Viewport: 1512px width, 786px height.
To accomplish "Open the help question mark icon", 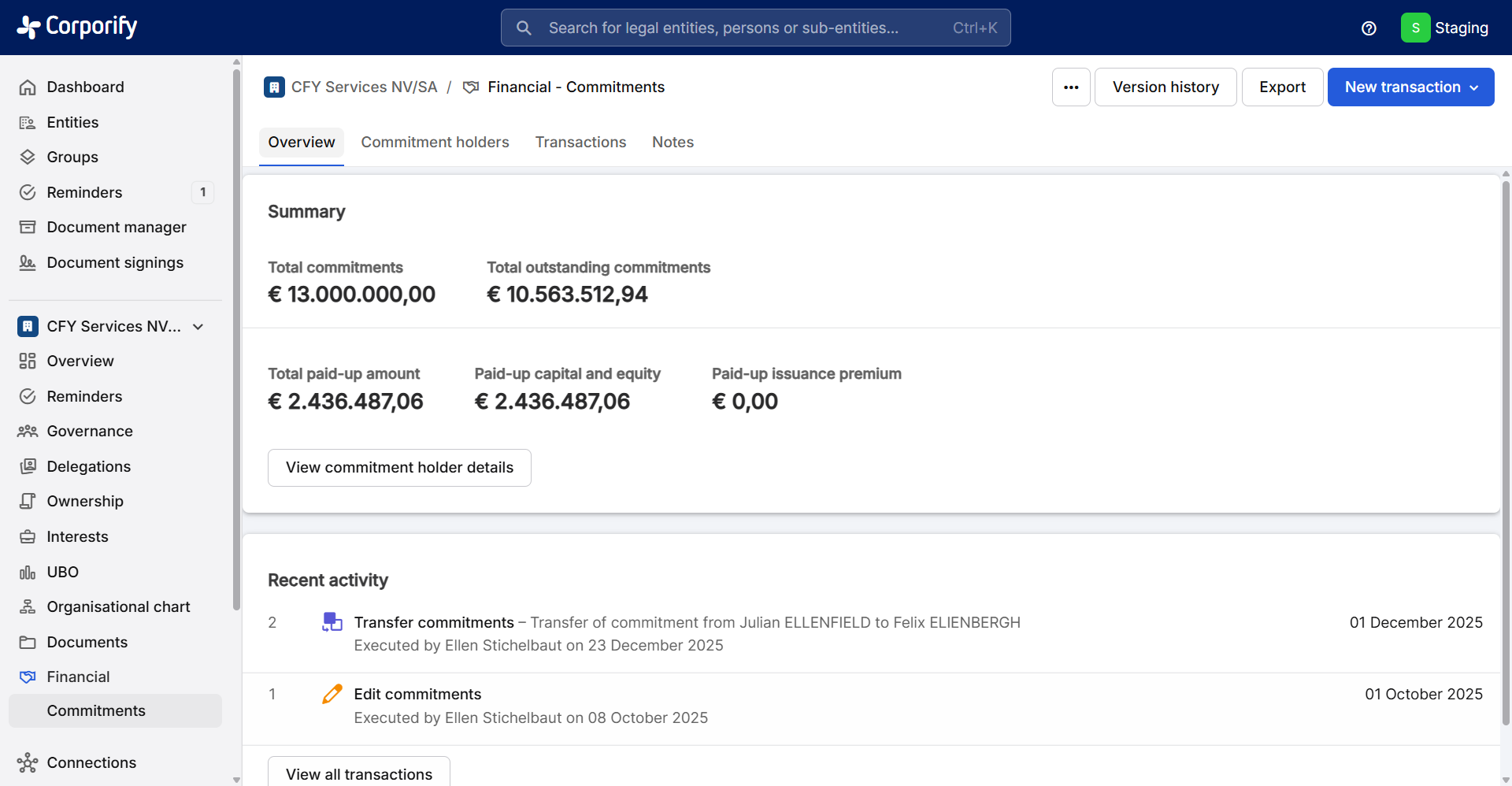I will tap(1369, 28).
